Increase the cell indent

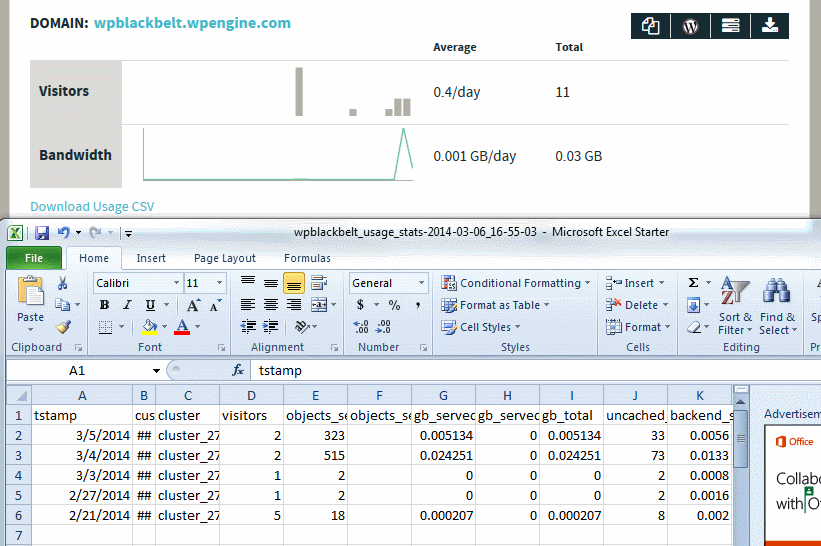click(x=271, y=327)
